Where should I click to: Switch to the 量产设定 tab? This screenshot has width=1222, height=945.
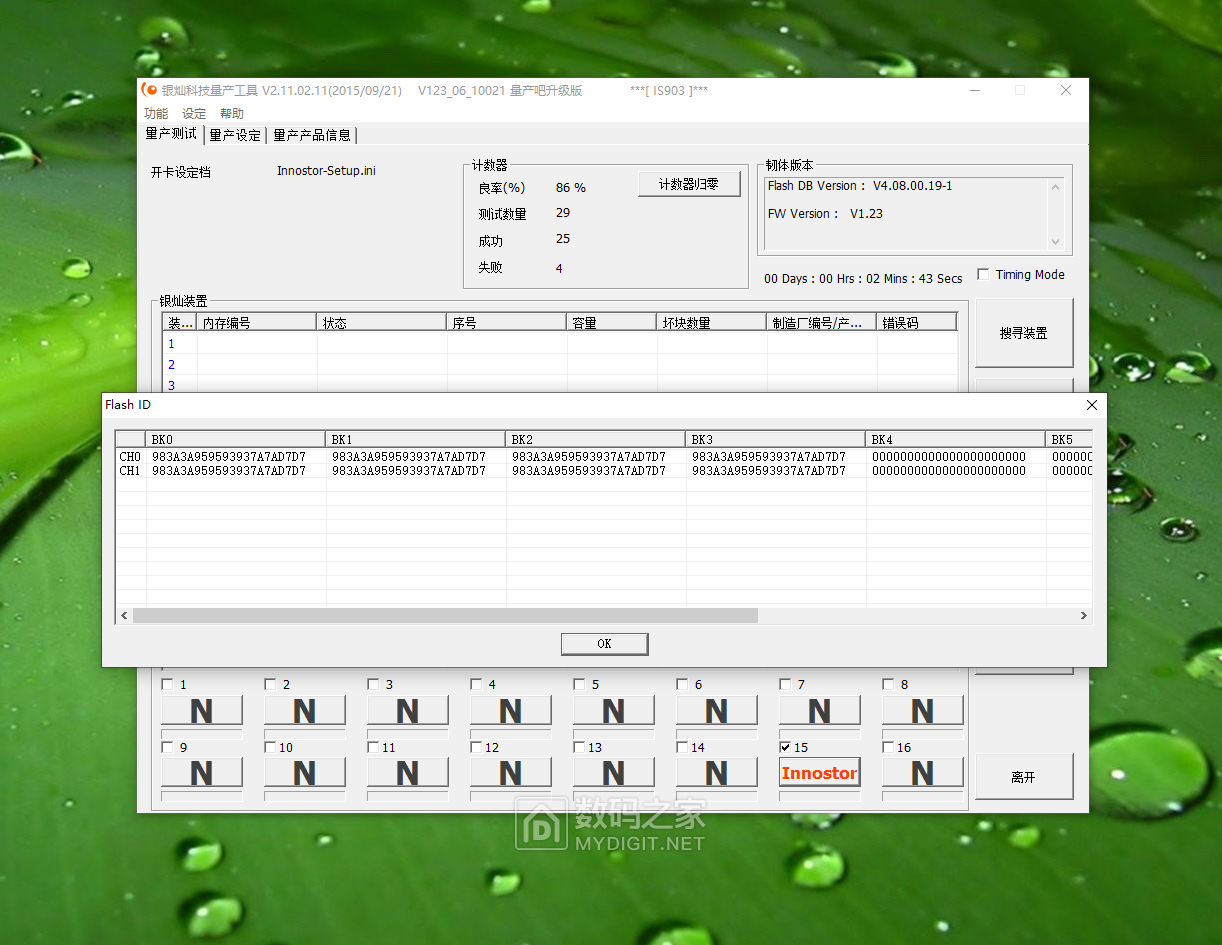(235, 135)
